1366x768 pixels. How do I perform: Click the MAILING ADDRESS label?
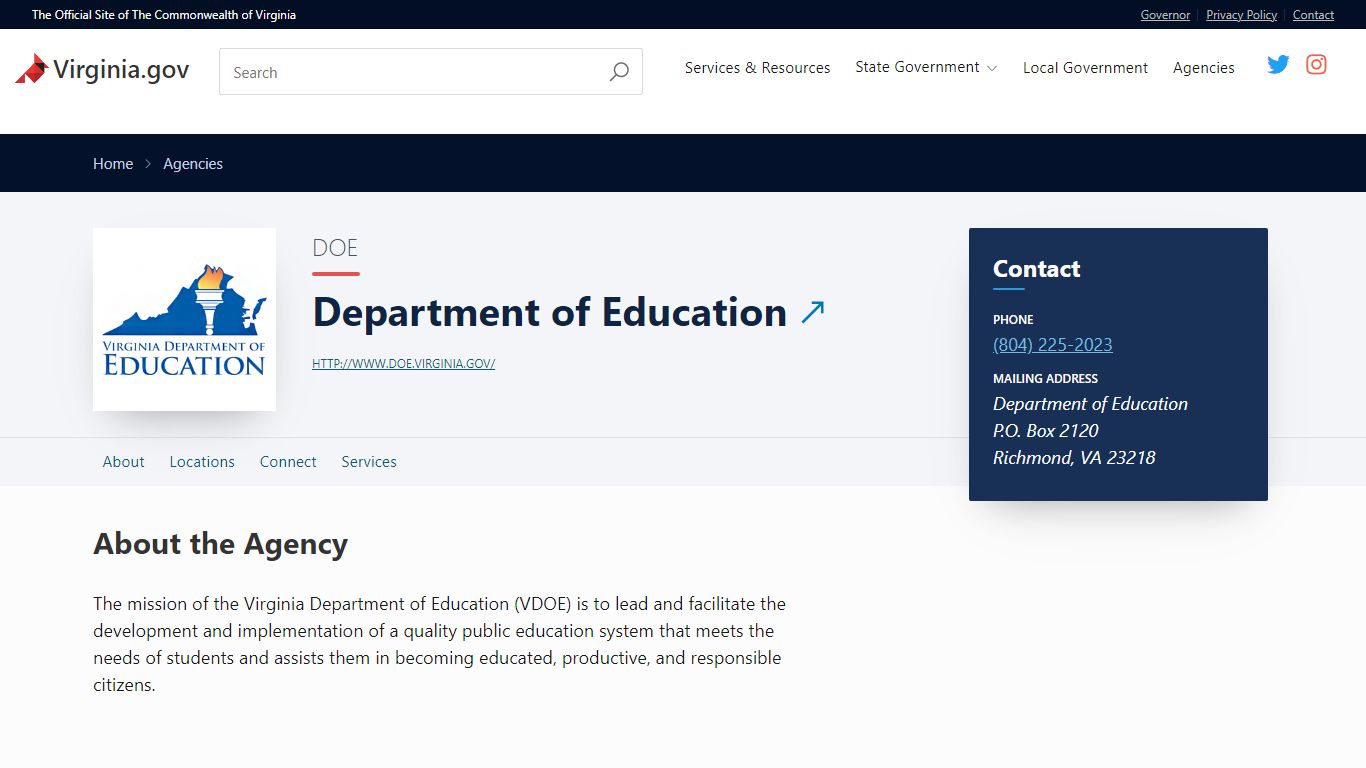pyautogui.click(x=1045, y=379)
